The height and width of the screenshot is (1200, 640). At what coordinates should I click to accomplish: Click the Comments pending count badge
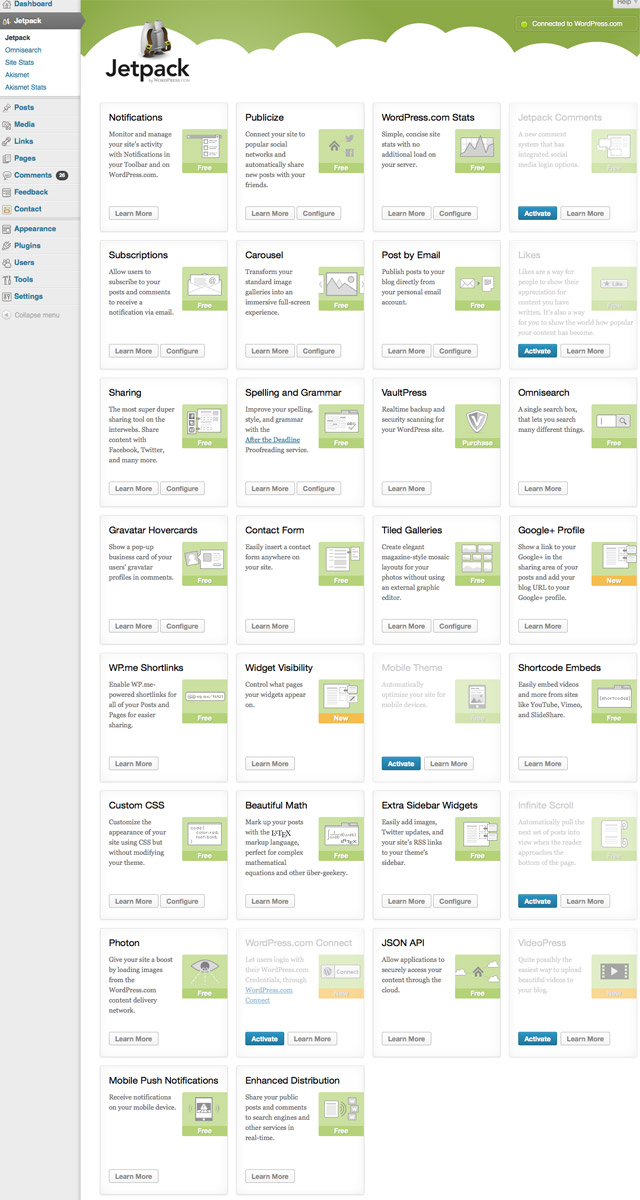(x=62, y=175)
